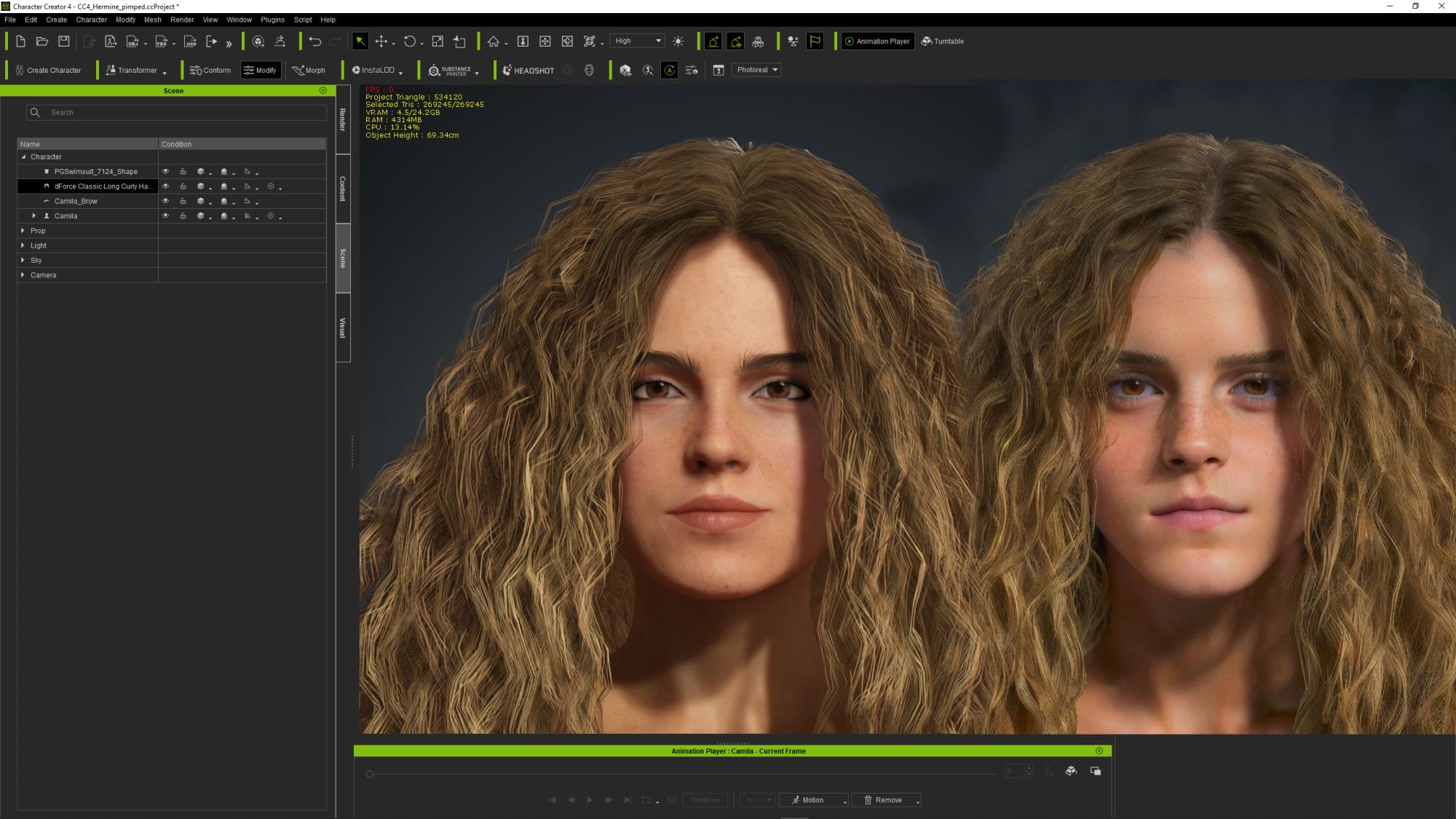Open the Photoreal shader dropdown
The height and width of the screenshot is (819, 1456).
click(757, 70)
